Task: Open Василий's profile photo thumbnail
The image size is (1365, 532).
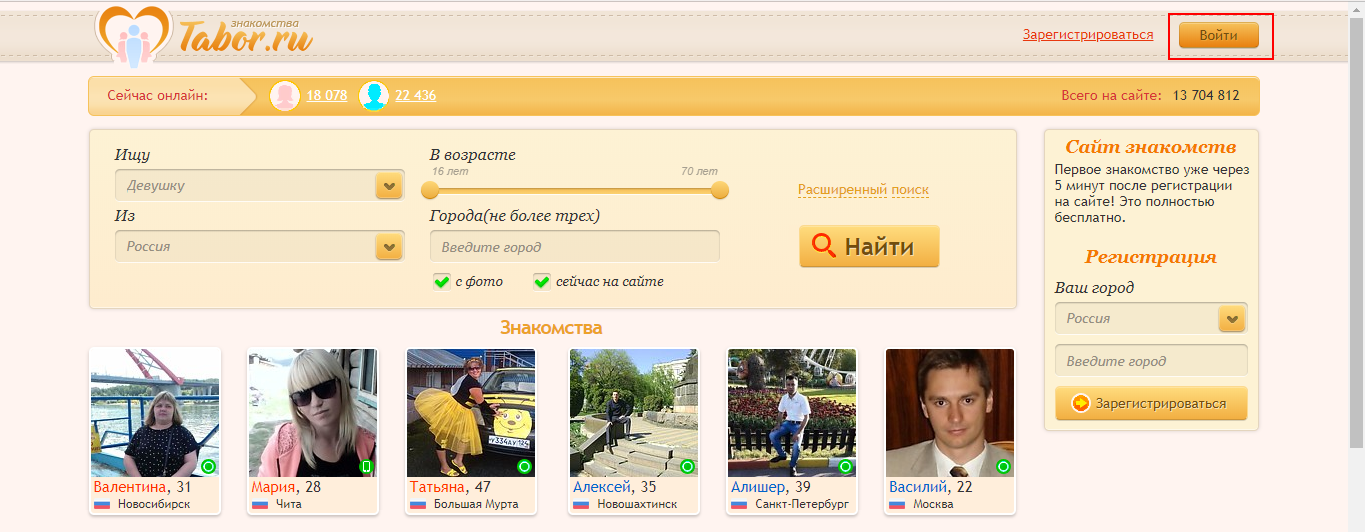Action: (x=950, y=412)
